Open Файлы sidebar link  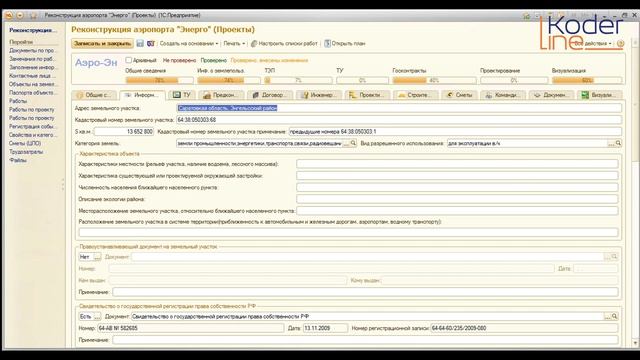click(18, 160)
